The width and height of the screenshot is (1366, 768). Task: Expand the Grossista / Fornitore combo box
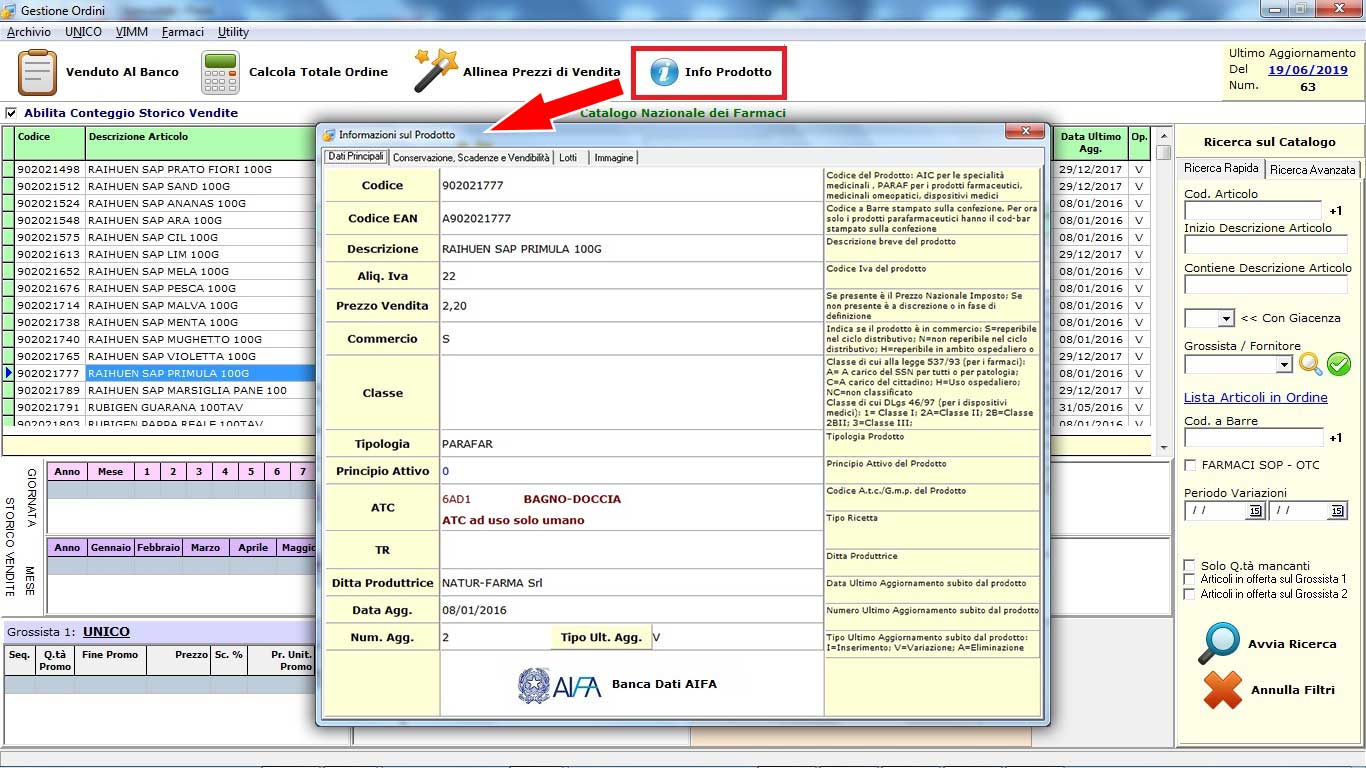click(1285, 366)
